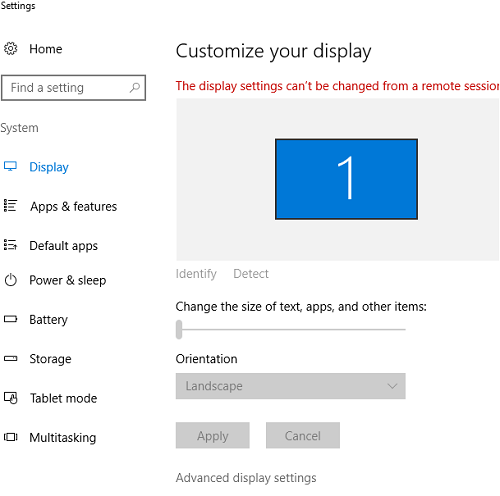This screenshot has width=500, height=496.
Task: Click the System section label
Action: tap(19, 128)
